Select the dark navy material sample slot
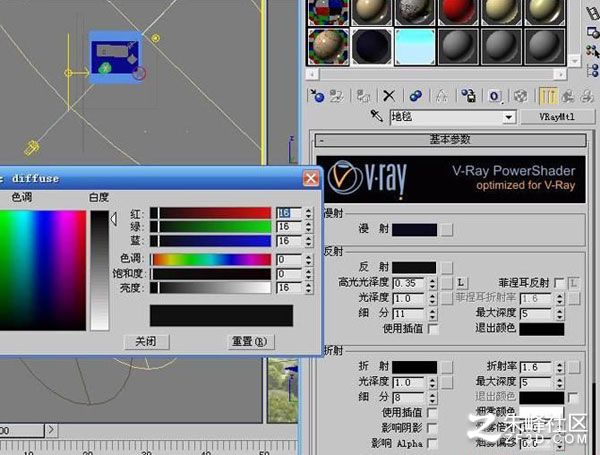The image size is (600, 455). tap(372, 47)
